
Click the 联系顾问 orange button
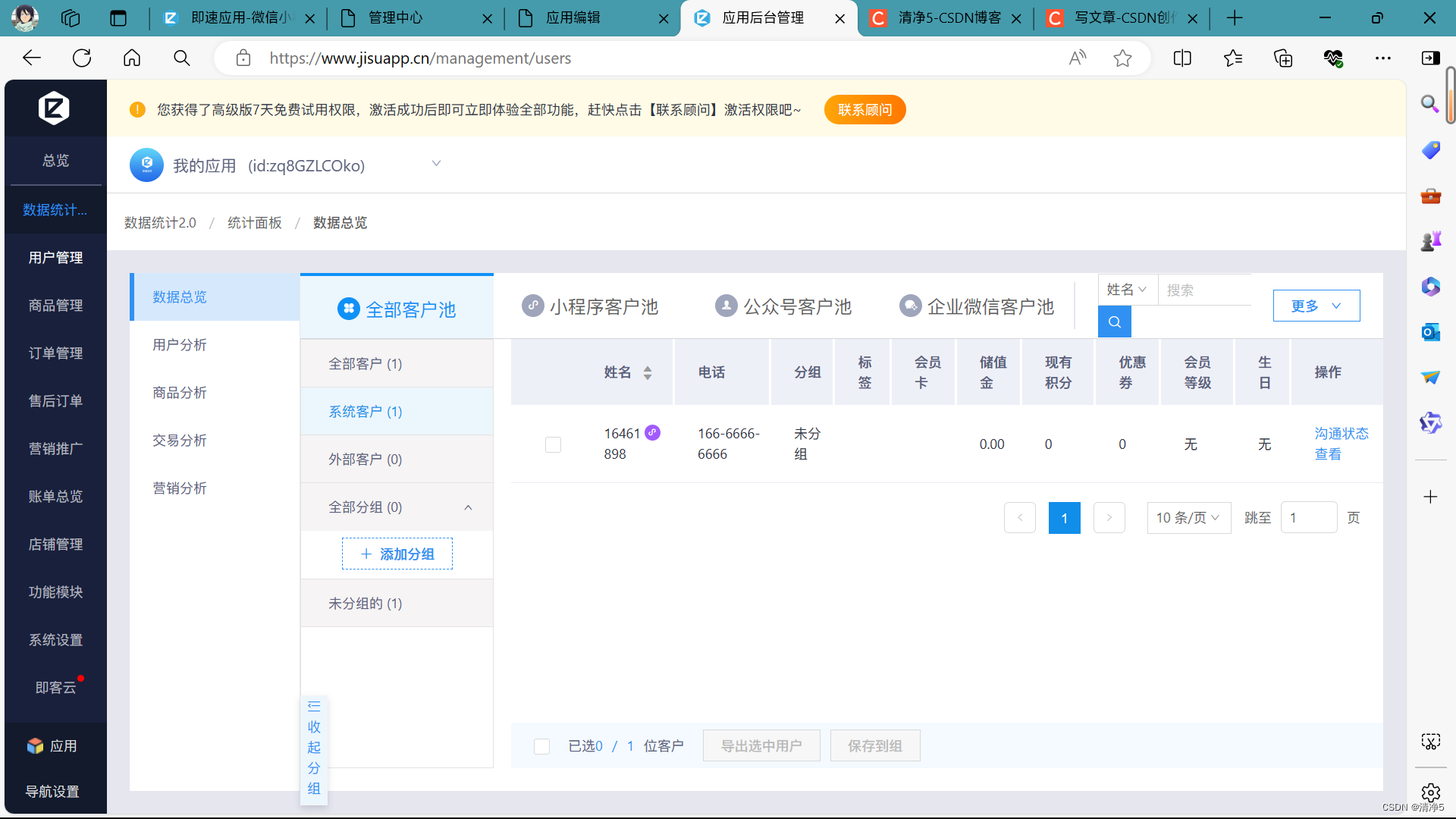pos(864,110)
